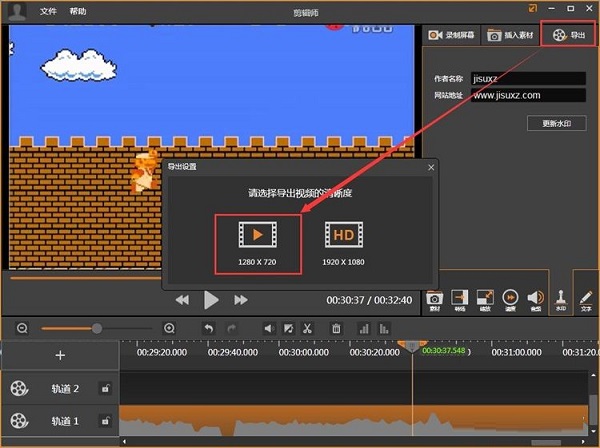Open the 文件 menu

point(48,11)
